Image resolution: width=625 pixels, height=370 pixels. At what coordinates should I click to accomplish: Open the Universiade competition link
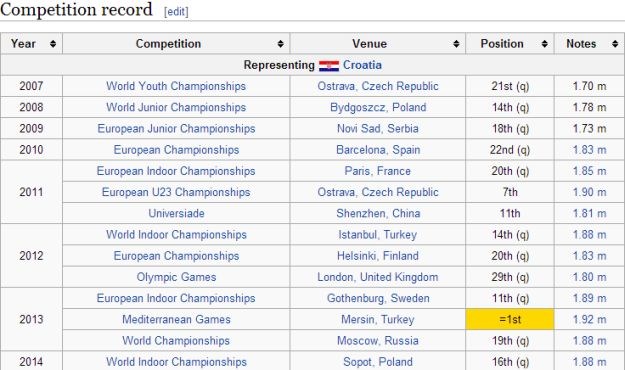(176, 213)
